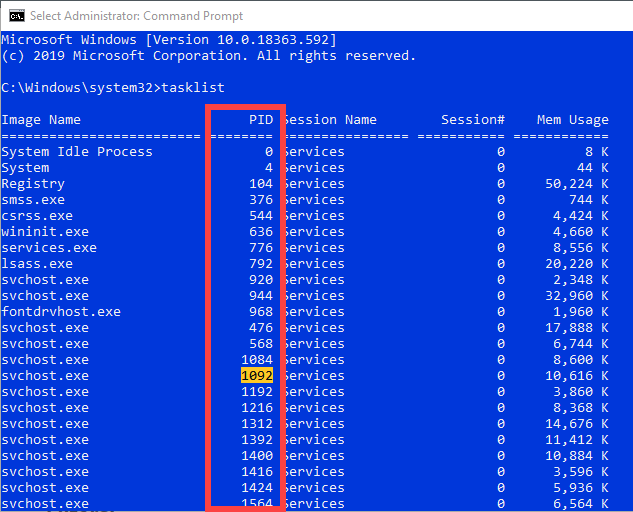Click PID 1084 of svchost.exe
This screenshot has width=633, height=512.
tap(257, 360)
